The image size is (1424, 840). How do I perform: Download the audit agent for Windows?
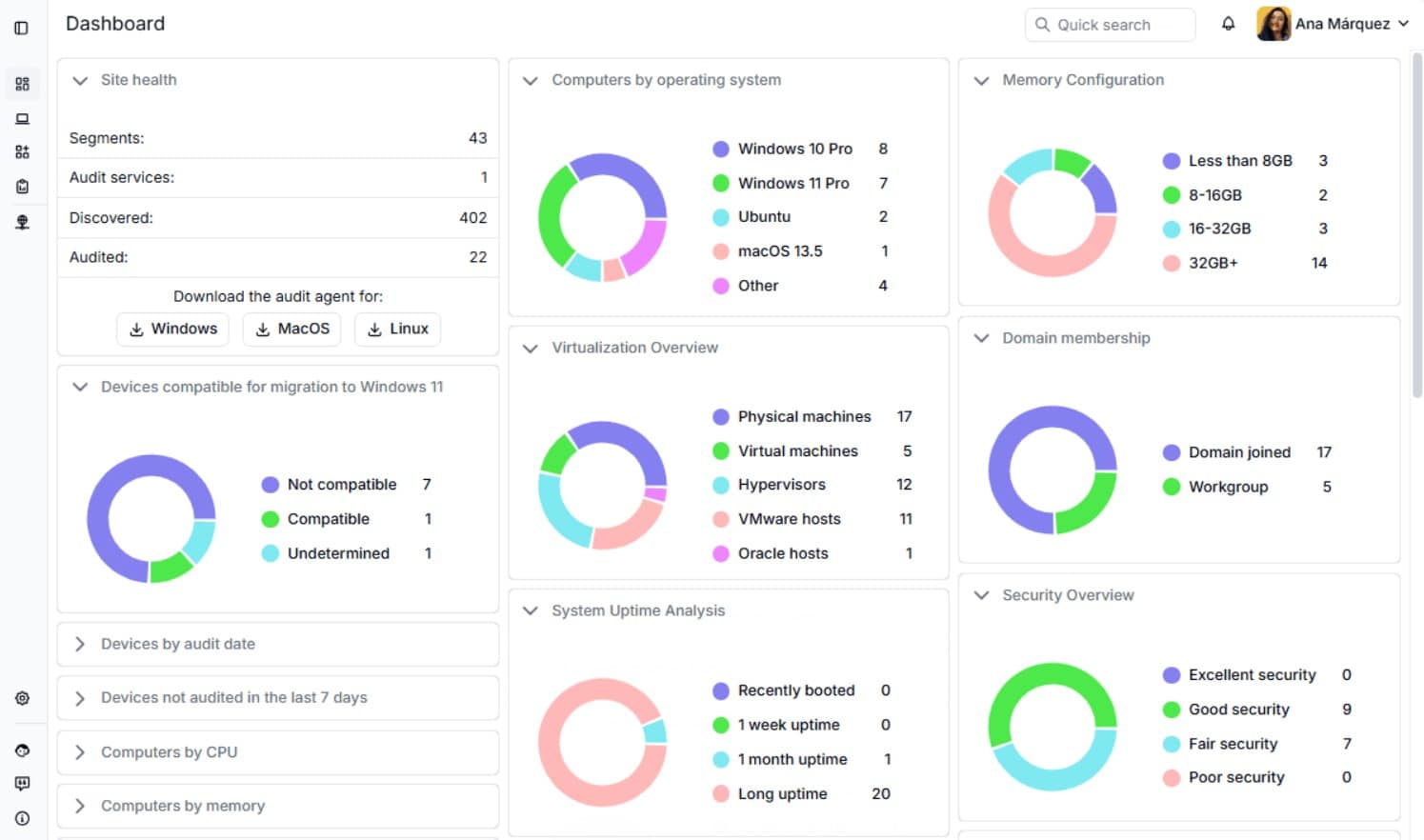pyautogui.click(x=172, y=329)
